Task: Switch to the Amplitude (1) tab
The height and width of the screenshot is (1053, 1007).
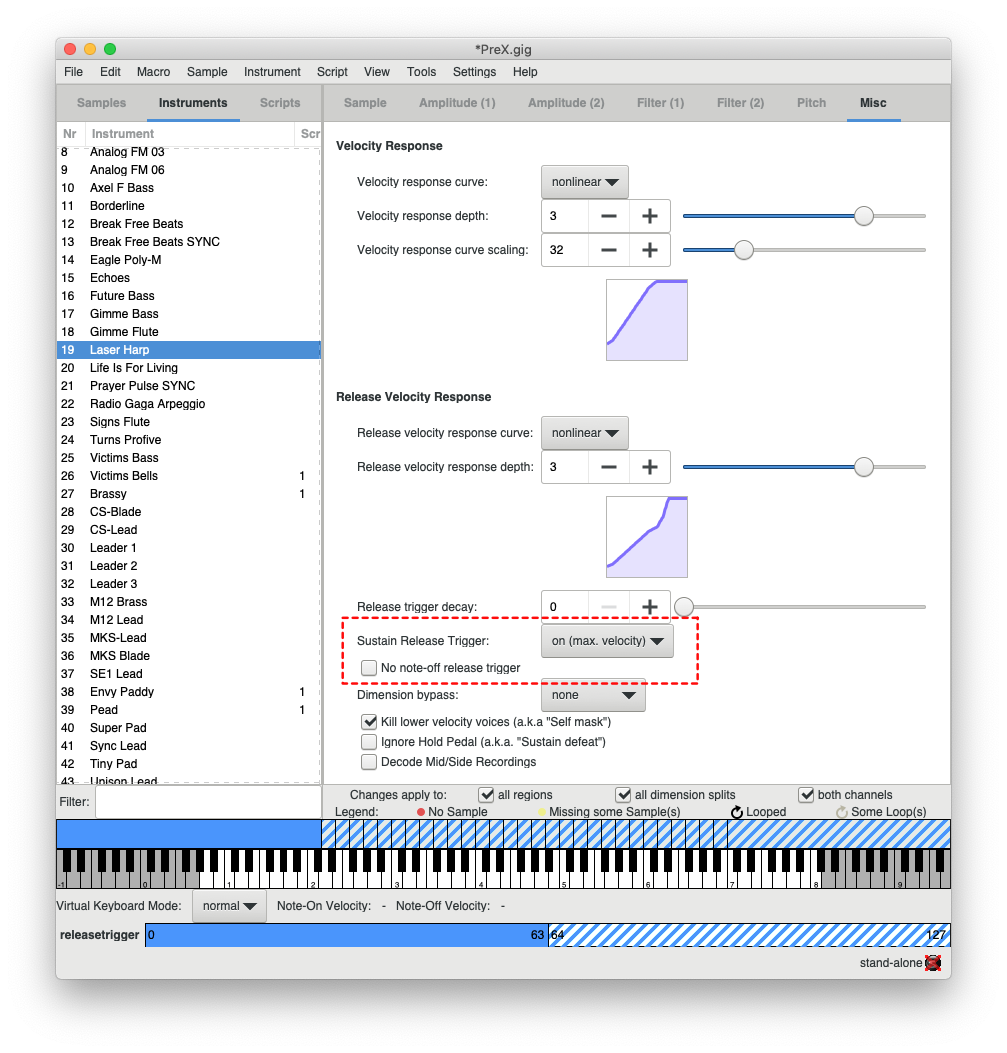Action: pos(457,103)
